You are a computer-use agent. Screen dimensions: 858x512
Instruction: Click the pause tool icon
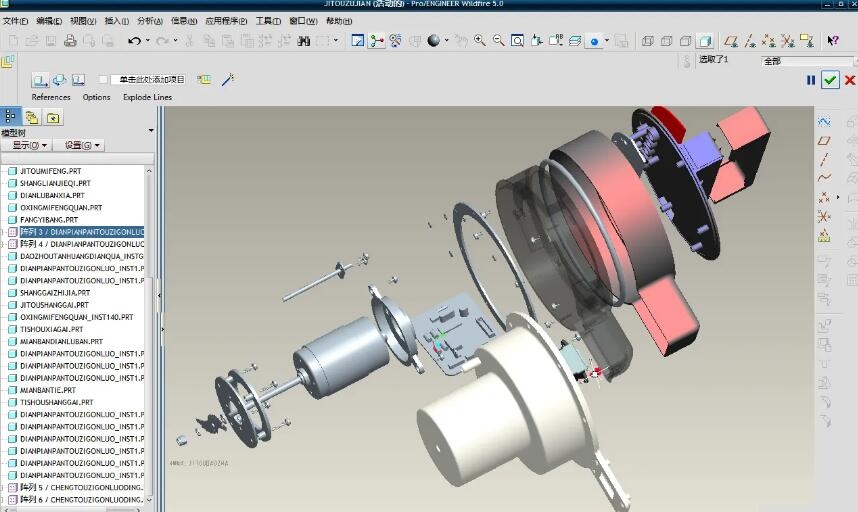pyautogui.click(x=811, y=80)
